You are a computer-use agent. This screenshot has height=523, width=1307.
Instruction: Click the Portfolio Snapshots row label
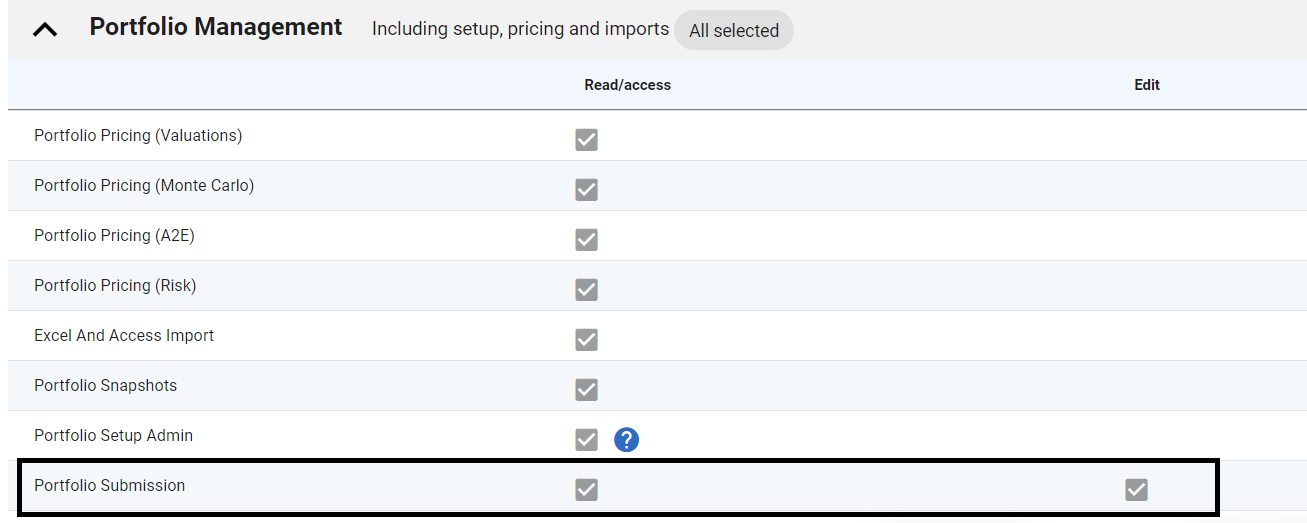(x=105, y=386)
